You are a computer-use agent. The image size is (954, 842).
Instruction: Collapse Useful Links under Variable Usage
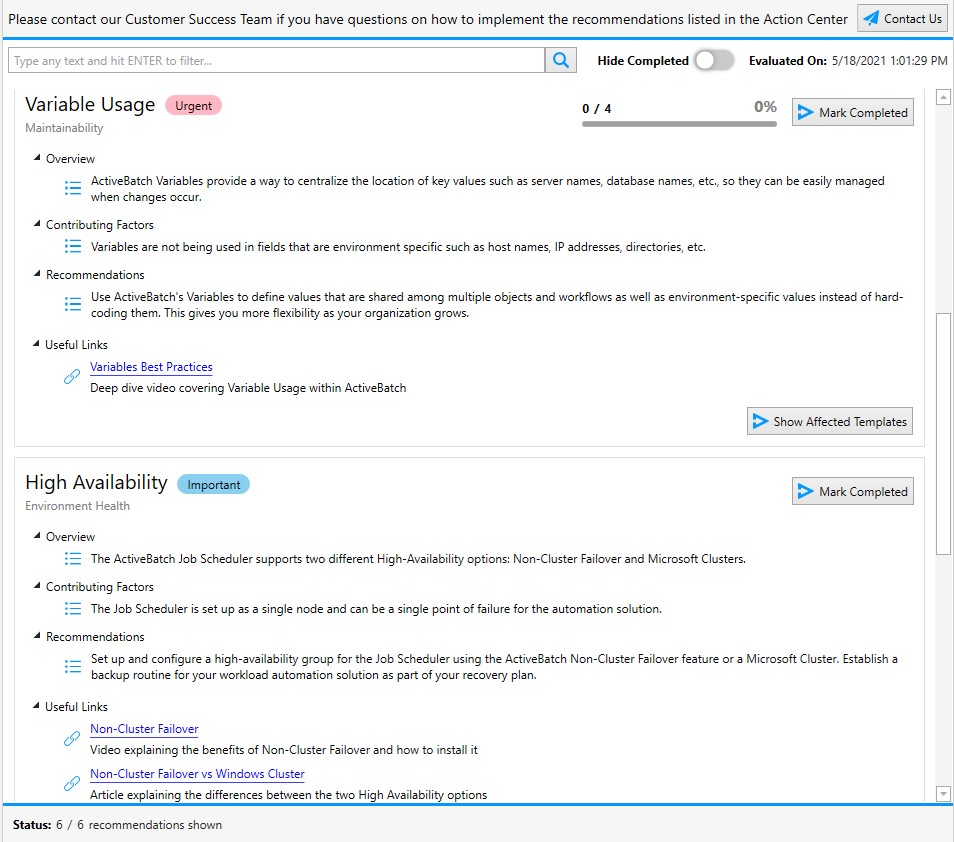coord(37,344)
